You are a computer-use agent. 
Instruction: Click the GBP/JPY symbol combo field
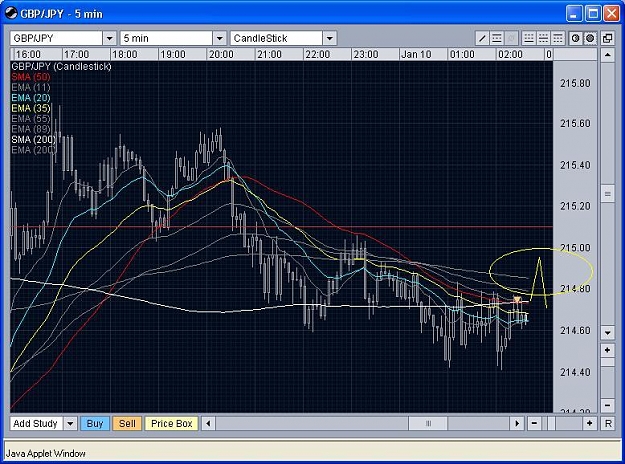[57, 38]
